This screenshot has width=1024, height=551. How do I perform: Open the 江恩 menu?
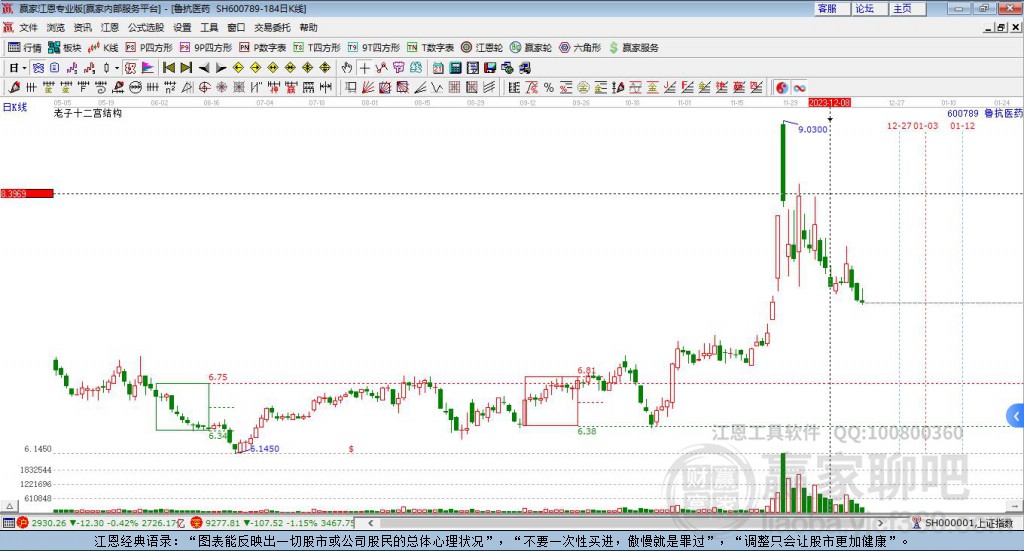(x=110, y=27)
